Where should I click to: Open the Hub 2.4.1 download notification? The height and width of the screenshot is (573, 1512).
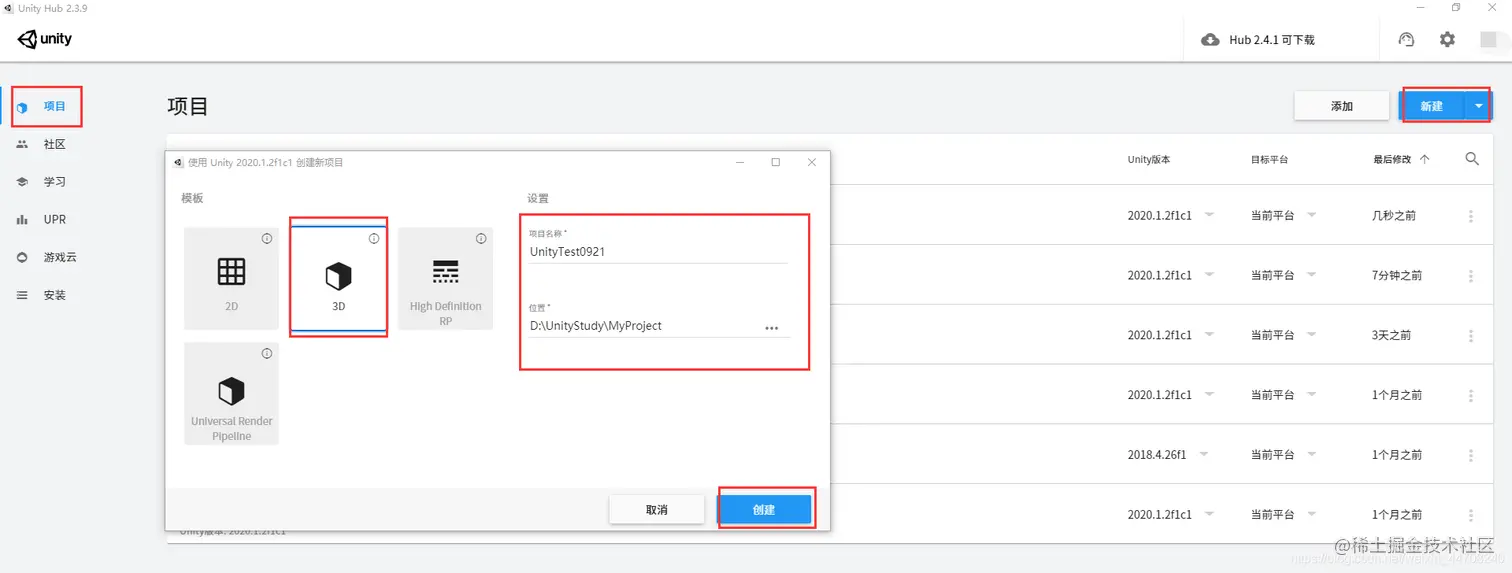click(1257, 40)
